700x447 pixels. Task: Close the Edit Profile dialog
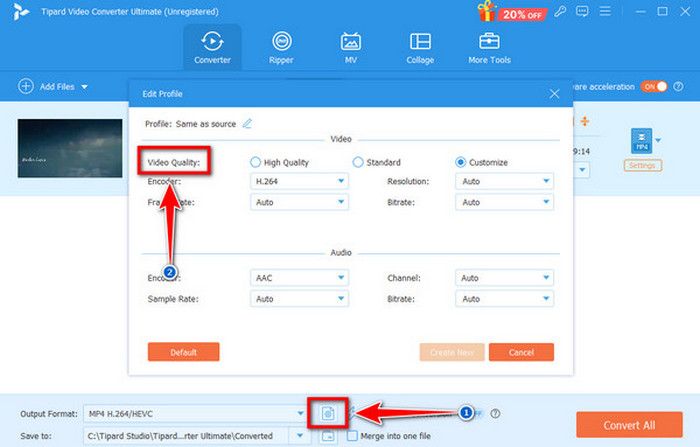(554, 93)
